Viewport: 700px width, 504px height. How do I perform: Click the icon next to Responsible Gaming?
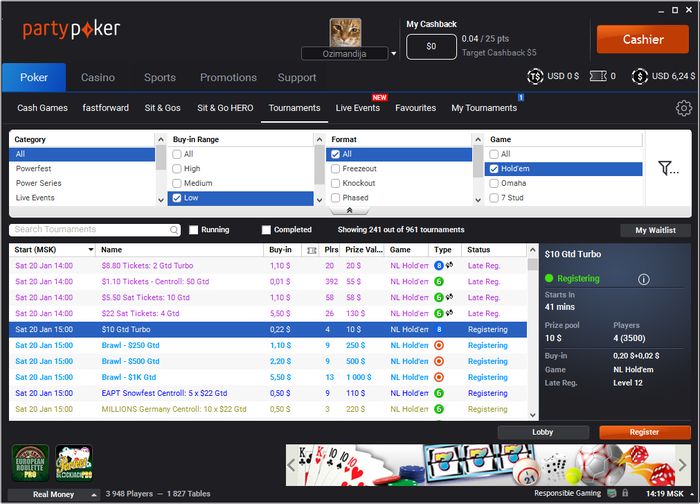(612, 493)
